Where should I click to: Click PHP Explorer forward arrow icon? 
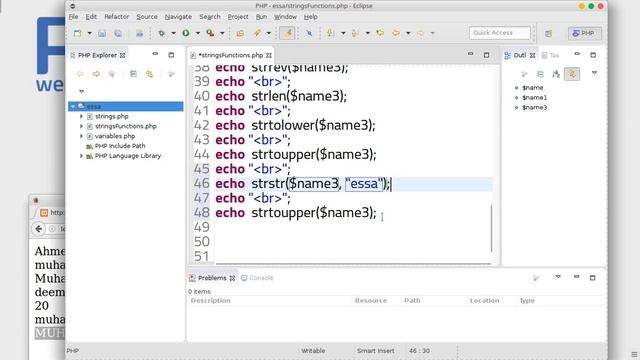96,74
